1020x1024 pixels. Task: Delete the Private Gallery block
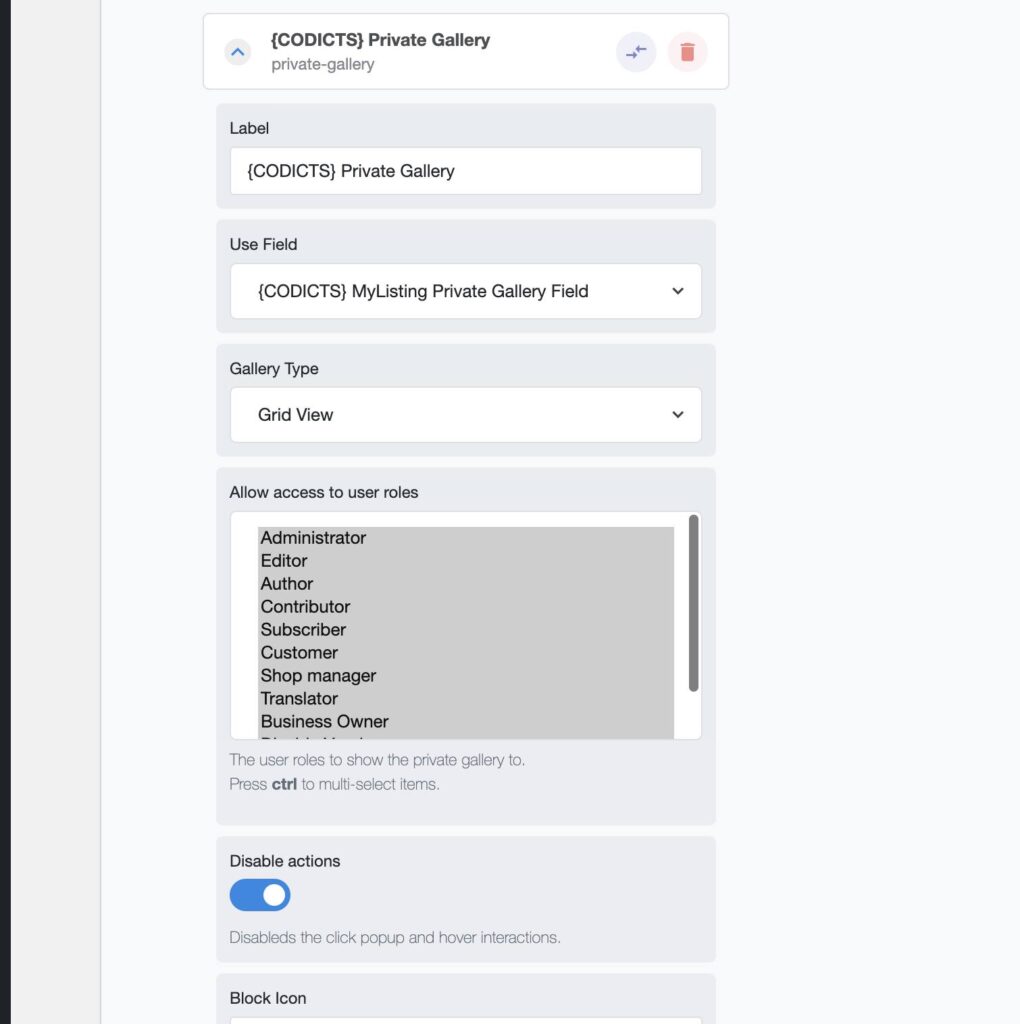pyautogui.click(x=687, y=52)
